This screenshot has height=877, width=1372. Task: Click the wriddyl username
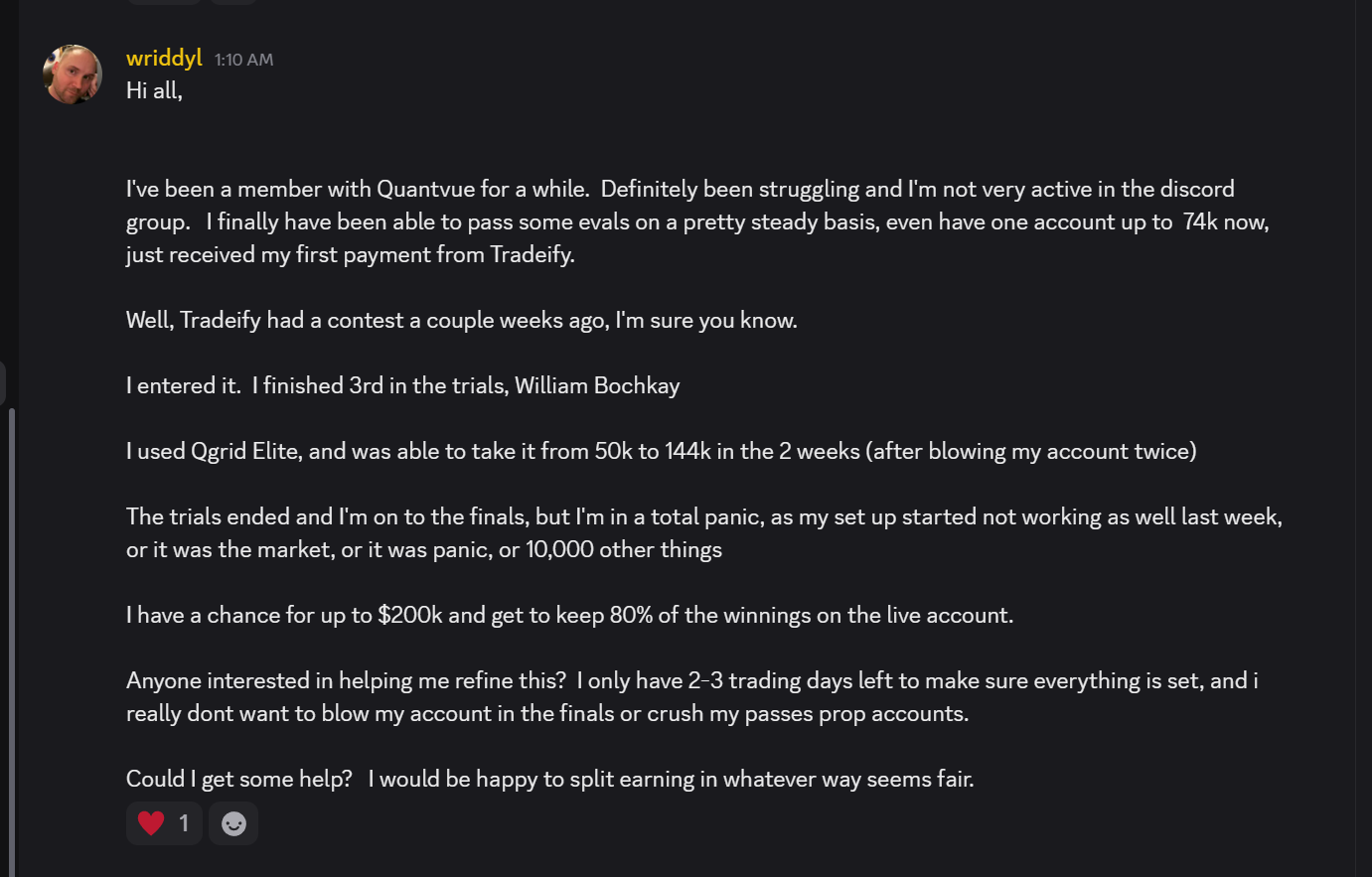pos(164,59)
